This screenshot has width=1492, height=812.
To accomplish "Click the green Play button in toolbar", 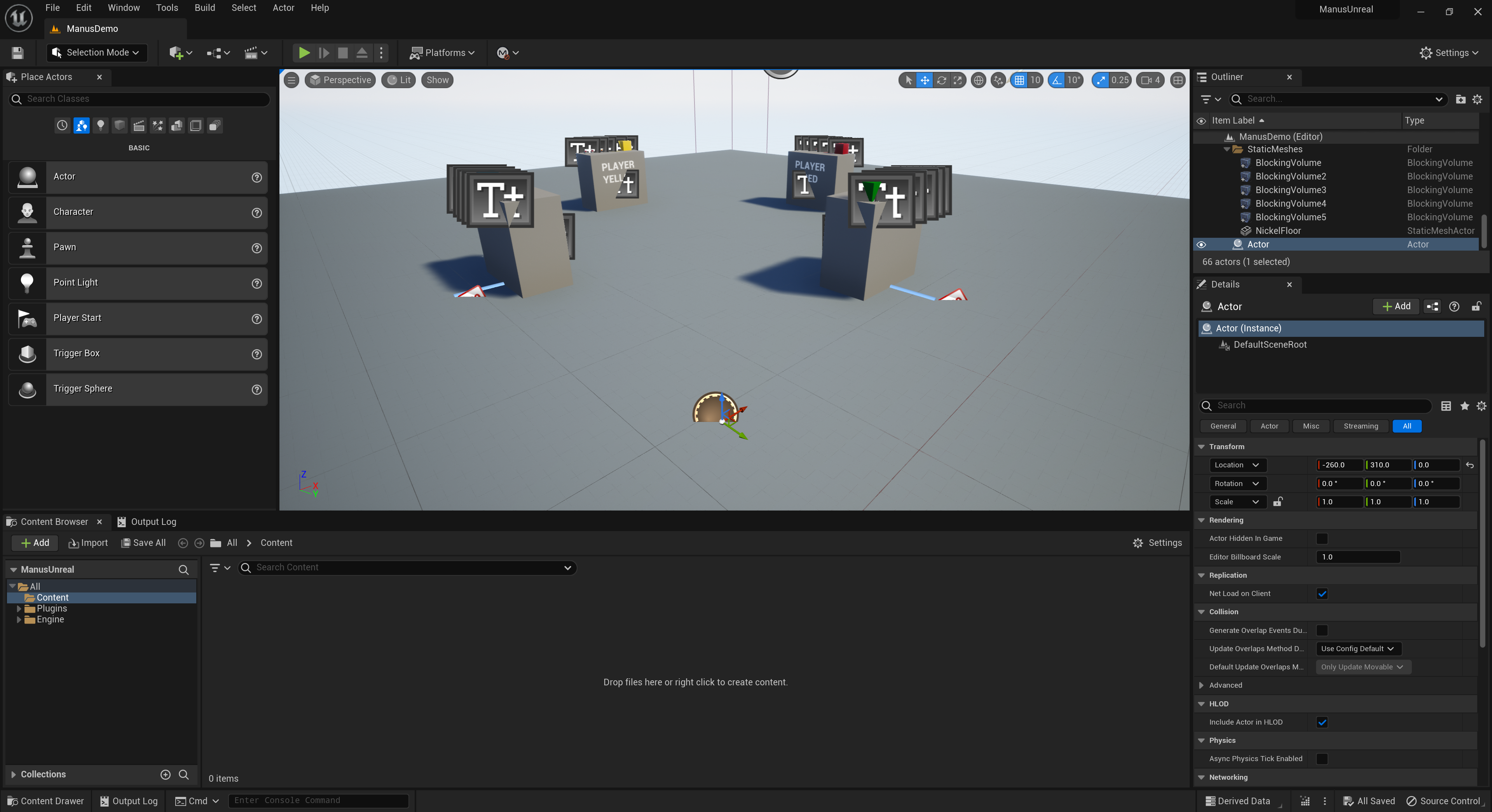I will [x=304, y=53].
